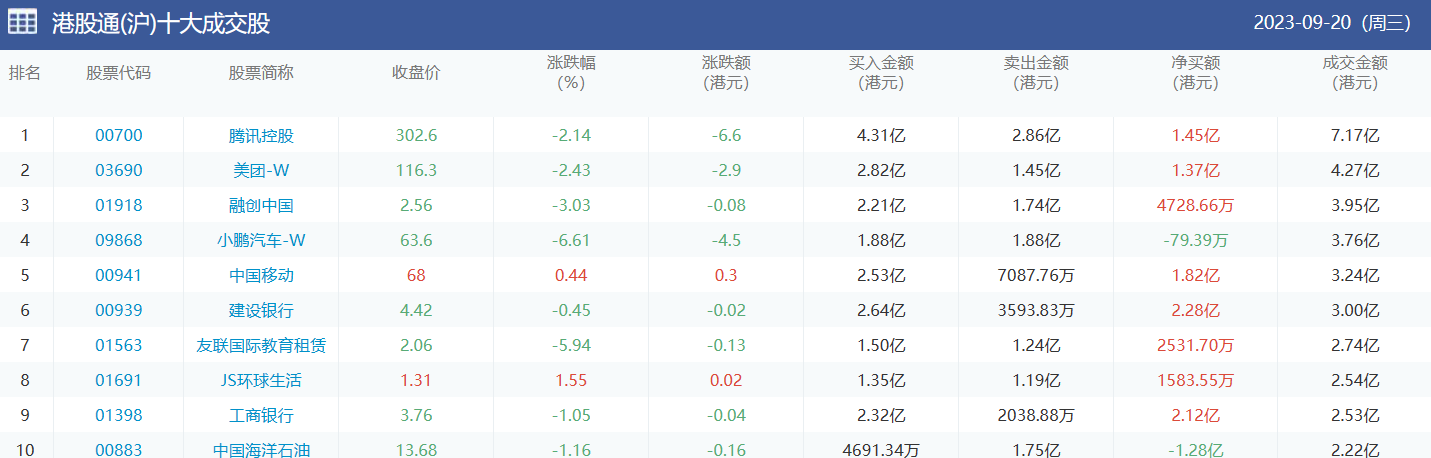This screenshot has width=1431, height=458.
Task: Open stock code 00939
Action: (119, 310)
